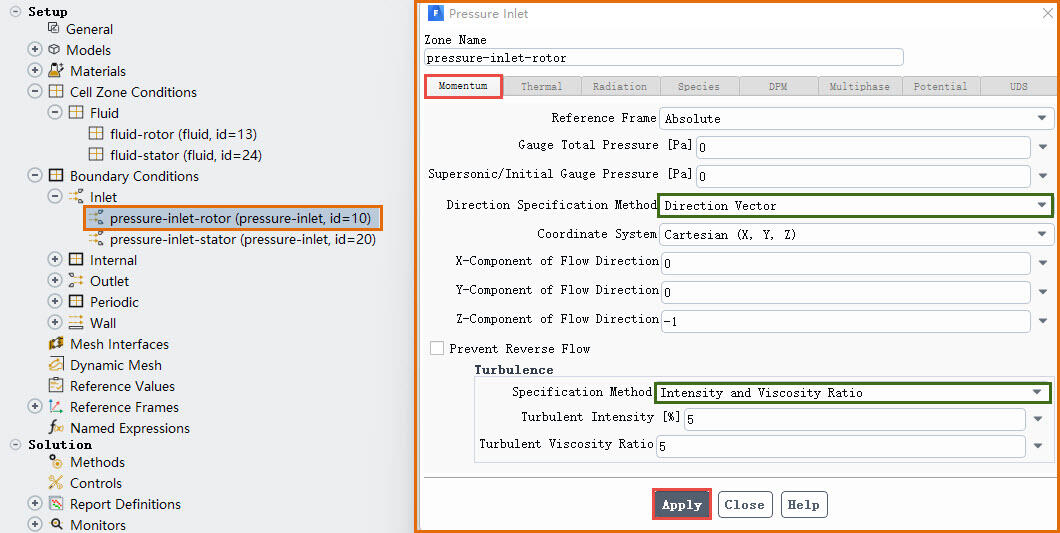Click the Mesh Interfaces tree icon
This screenshot has width=1060, height=533.
click(56, 344)
